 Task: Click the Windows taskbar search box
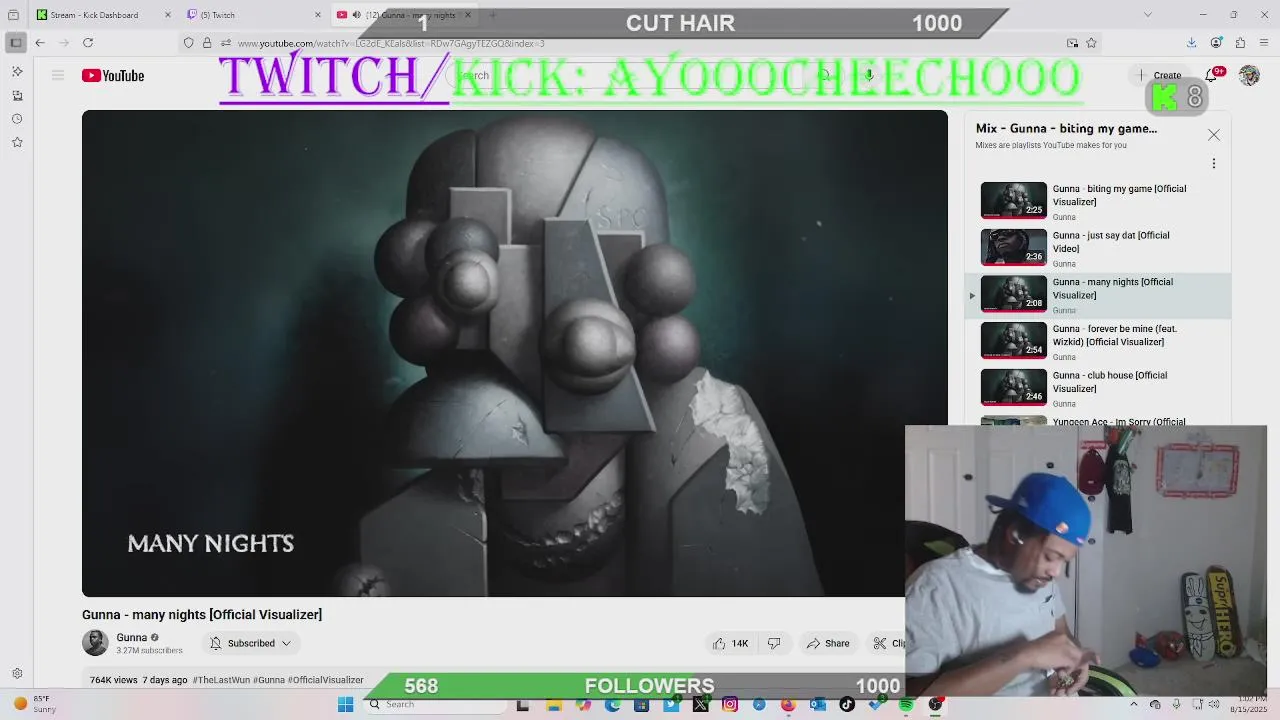click(435, 704)
